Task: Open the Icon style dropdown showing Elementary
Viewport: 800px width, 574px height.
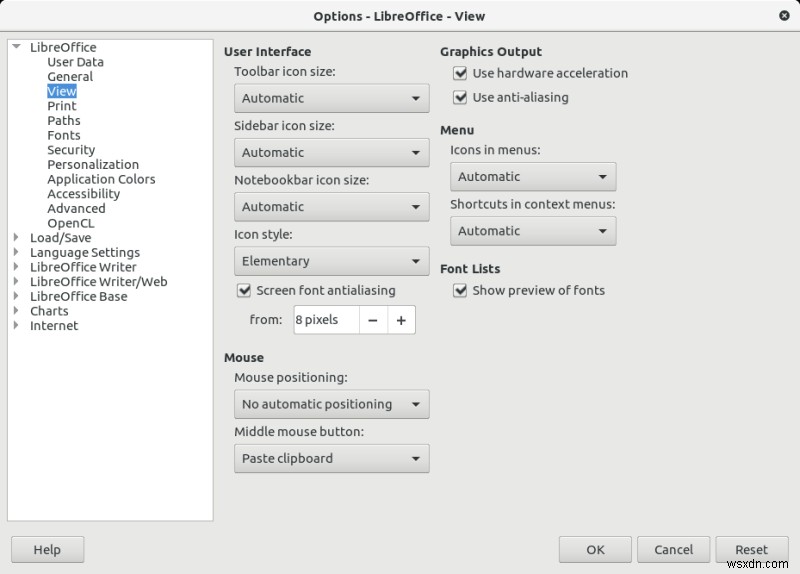Action: pos(332,261)
